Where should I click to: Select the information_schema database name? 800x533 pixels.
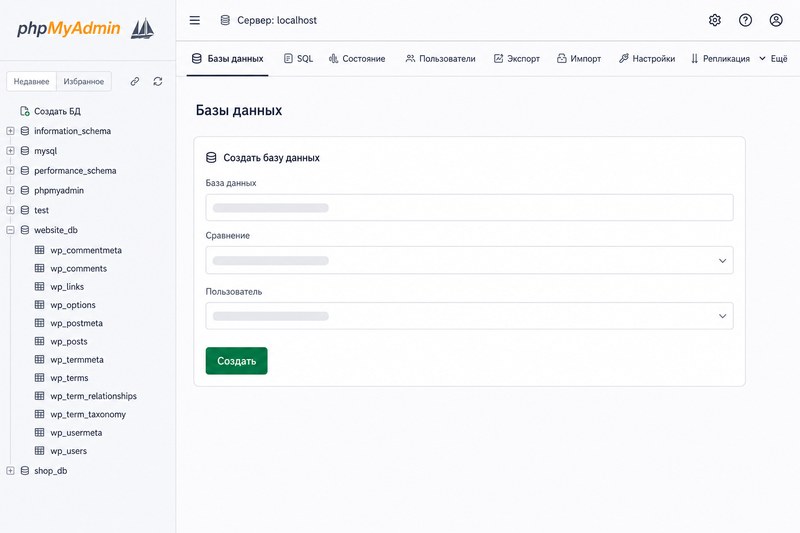click(x=72, y=131)
